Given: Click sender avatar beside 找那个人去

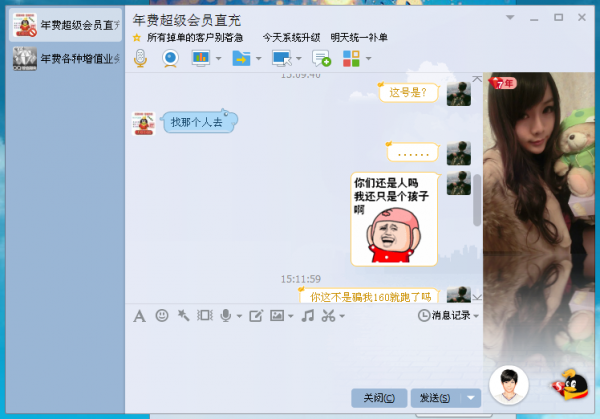Looking at the screenshot, I should (x=143, y=124).
